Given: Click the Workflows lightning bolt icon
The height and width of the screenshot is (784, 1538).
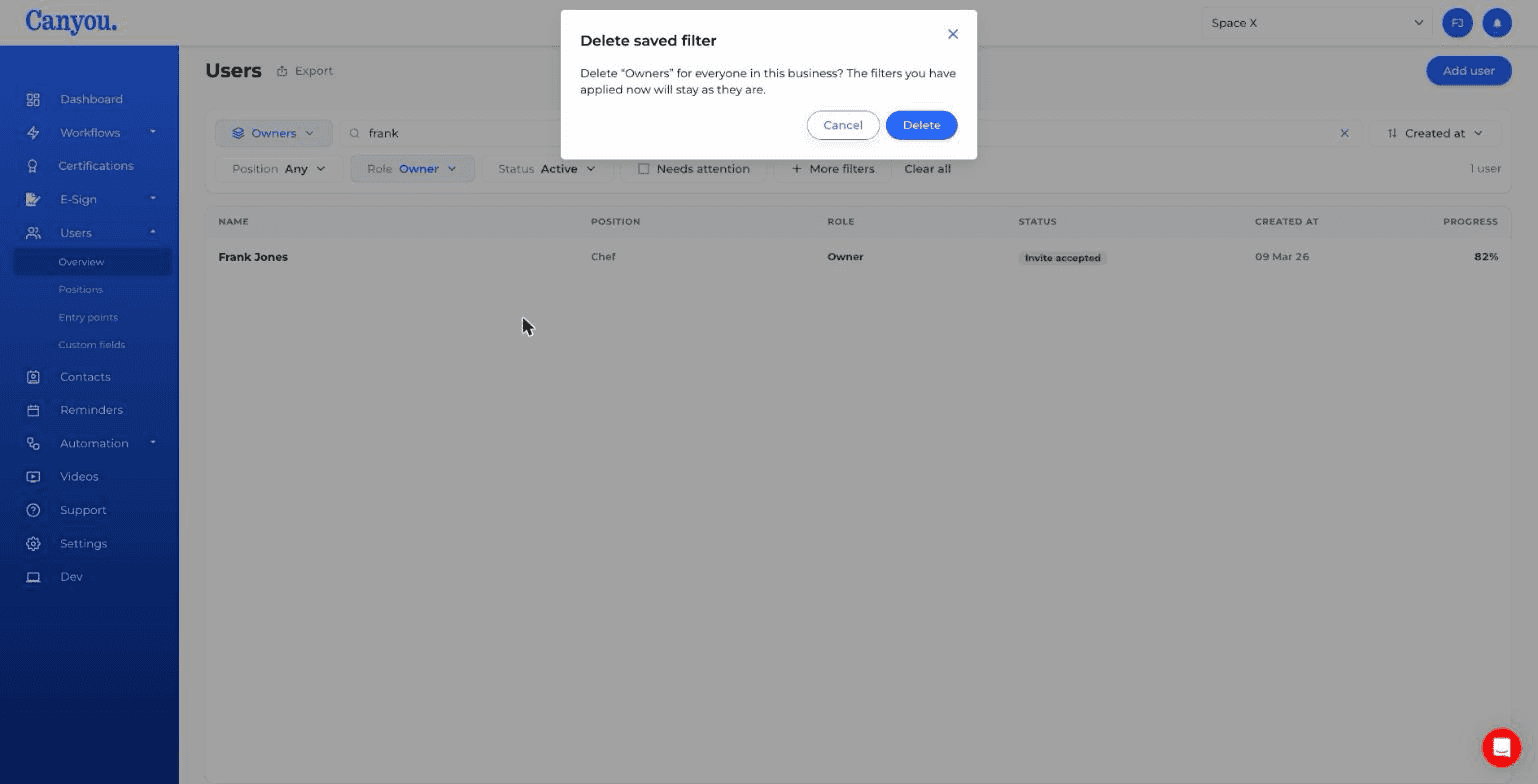Looking at the screenshot, I should coord(33,133).
